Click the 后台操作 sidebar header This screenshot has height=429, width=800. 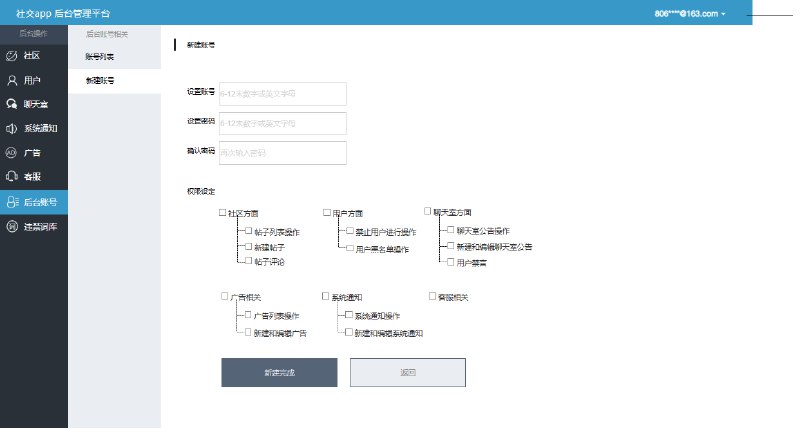click(33, 34)
